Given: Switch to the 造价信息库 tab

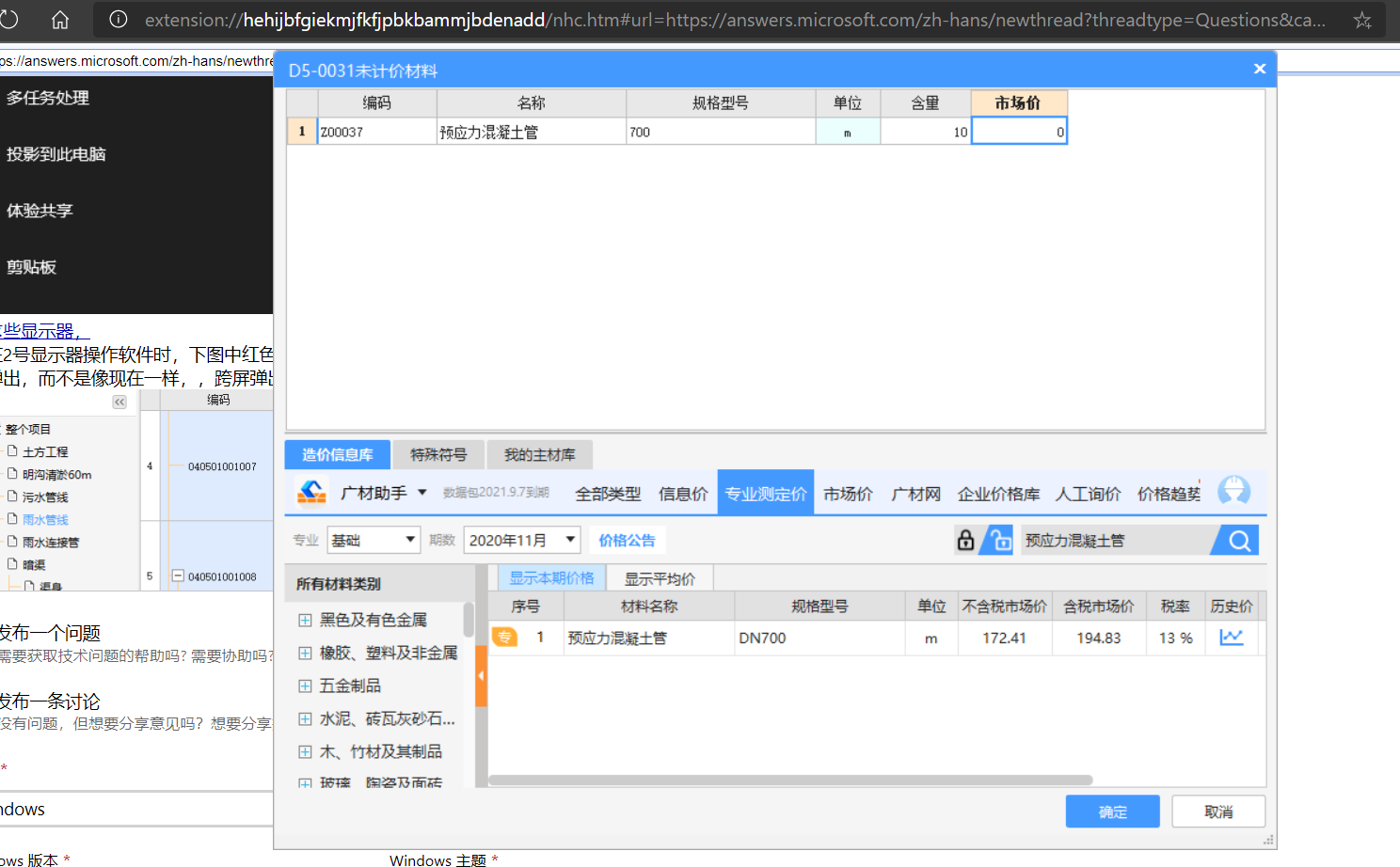Looking at the screenshot, I should (x=337, y=454).
